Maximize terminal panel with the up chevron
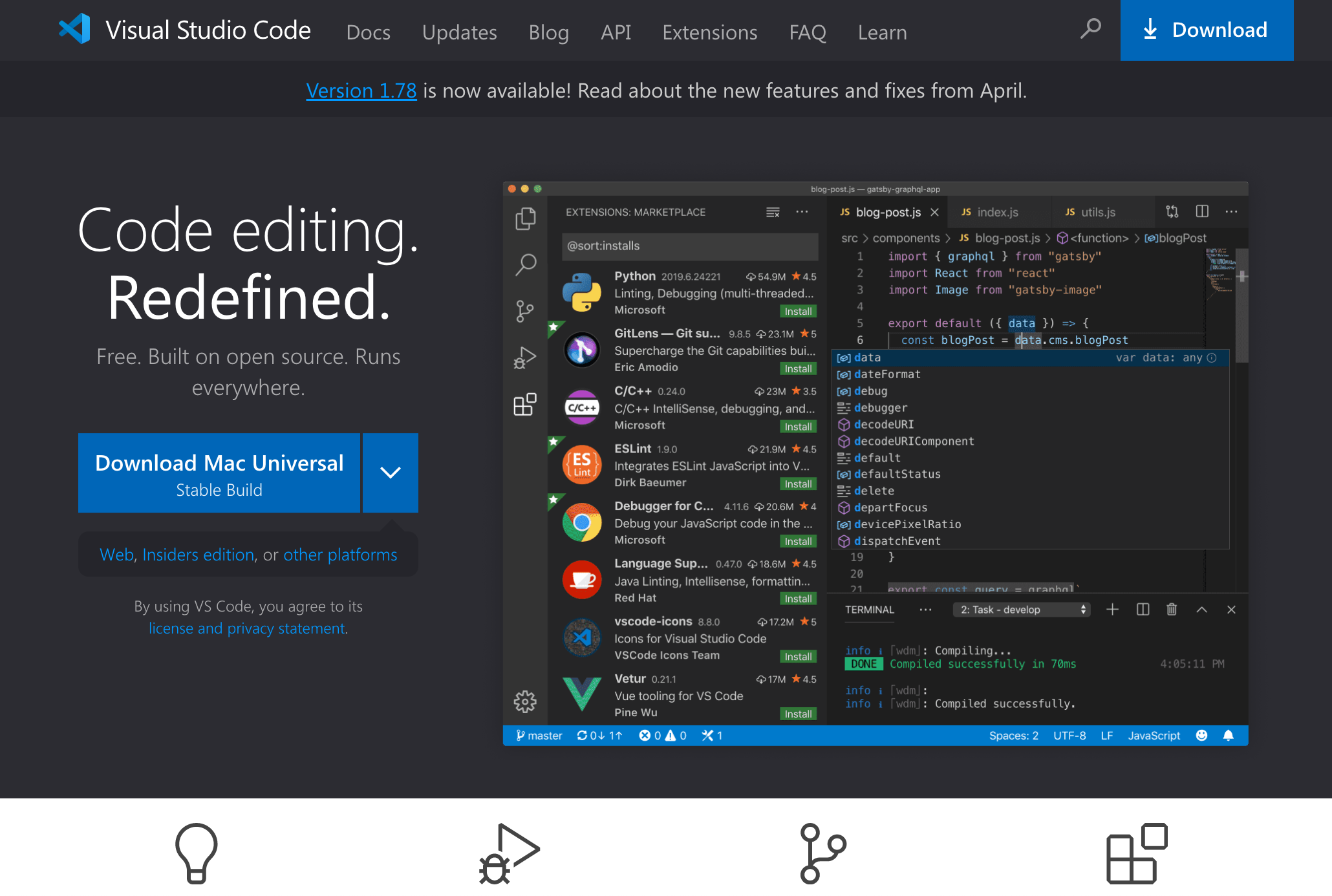This screenshot has height=896, width=1332. tap(1201, 610)
